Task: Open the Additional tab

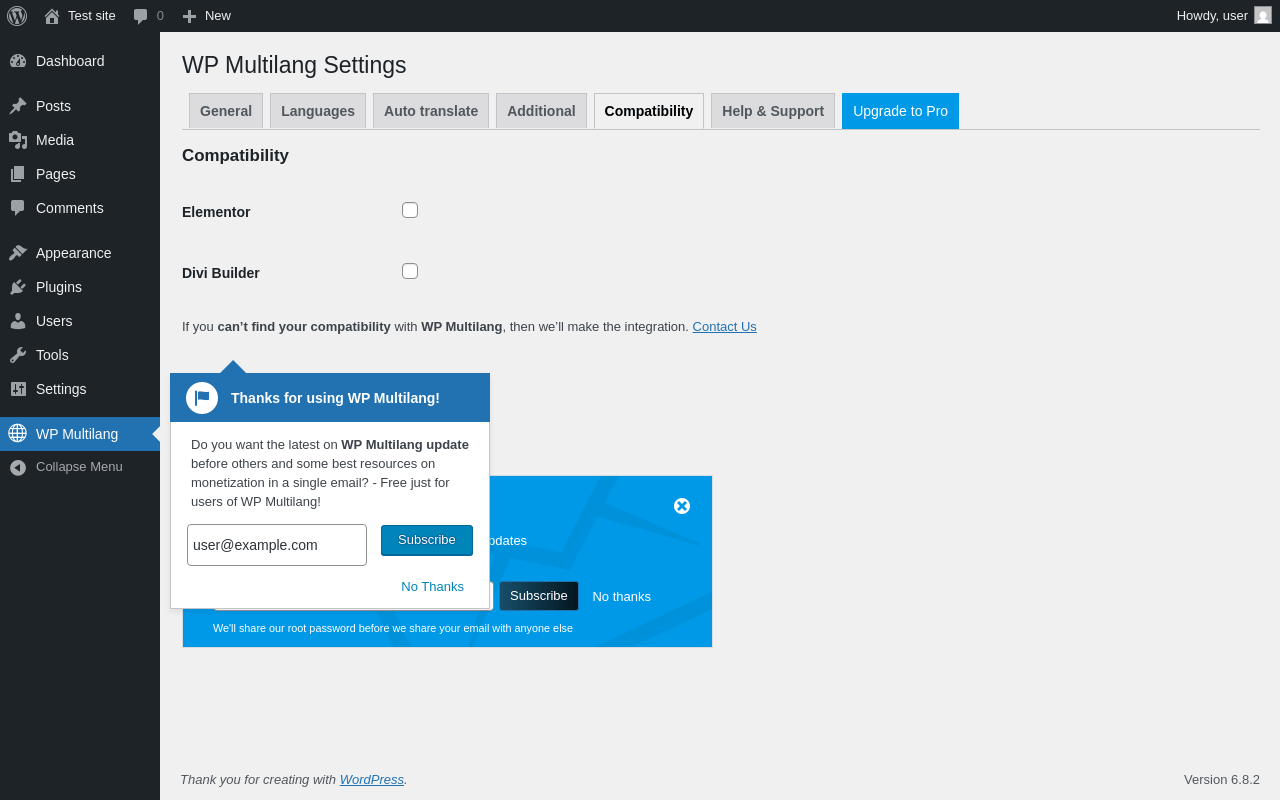Action: [x=541, y=111]
